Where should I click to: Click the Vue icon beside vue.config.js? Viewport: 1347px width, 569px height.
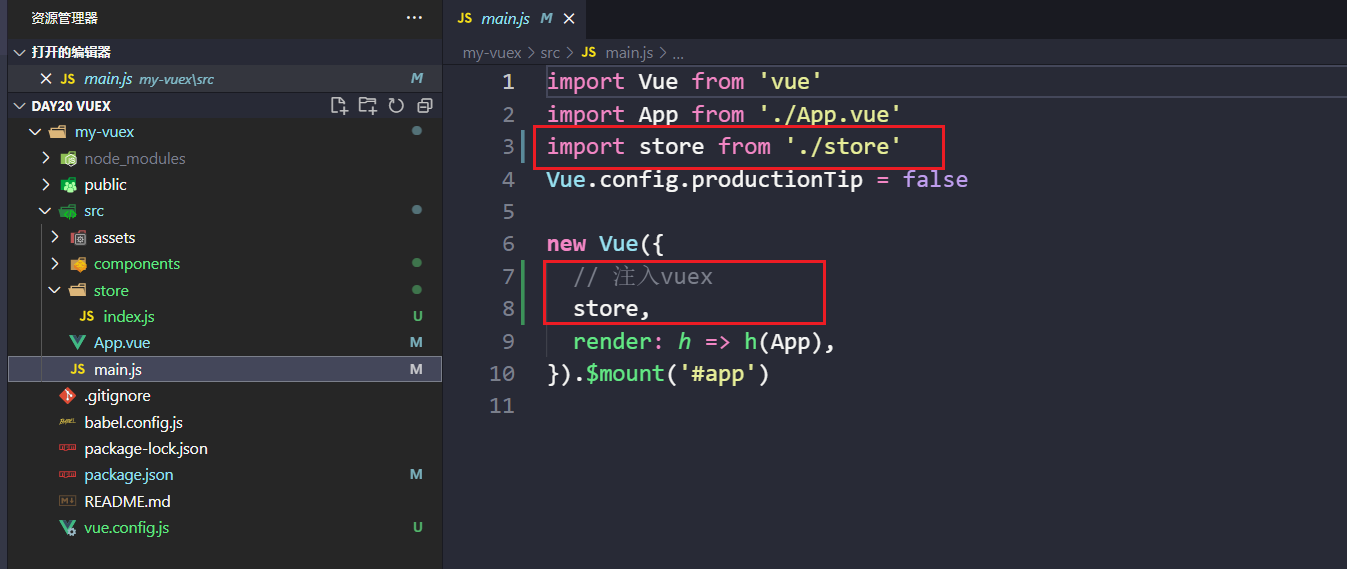[x=68, y=527]
